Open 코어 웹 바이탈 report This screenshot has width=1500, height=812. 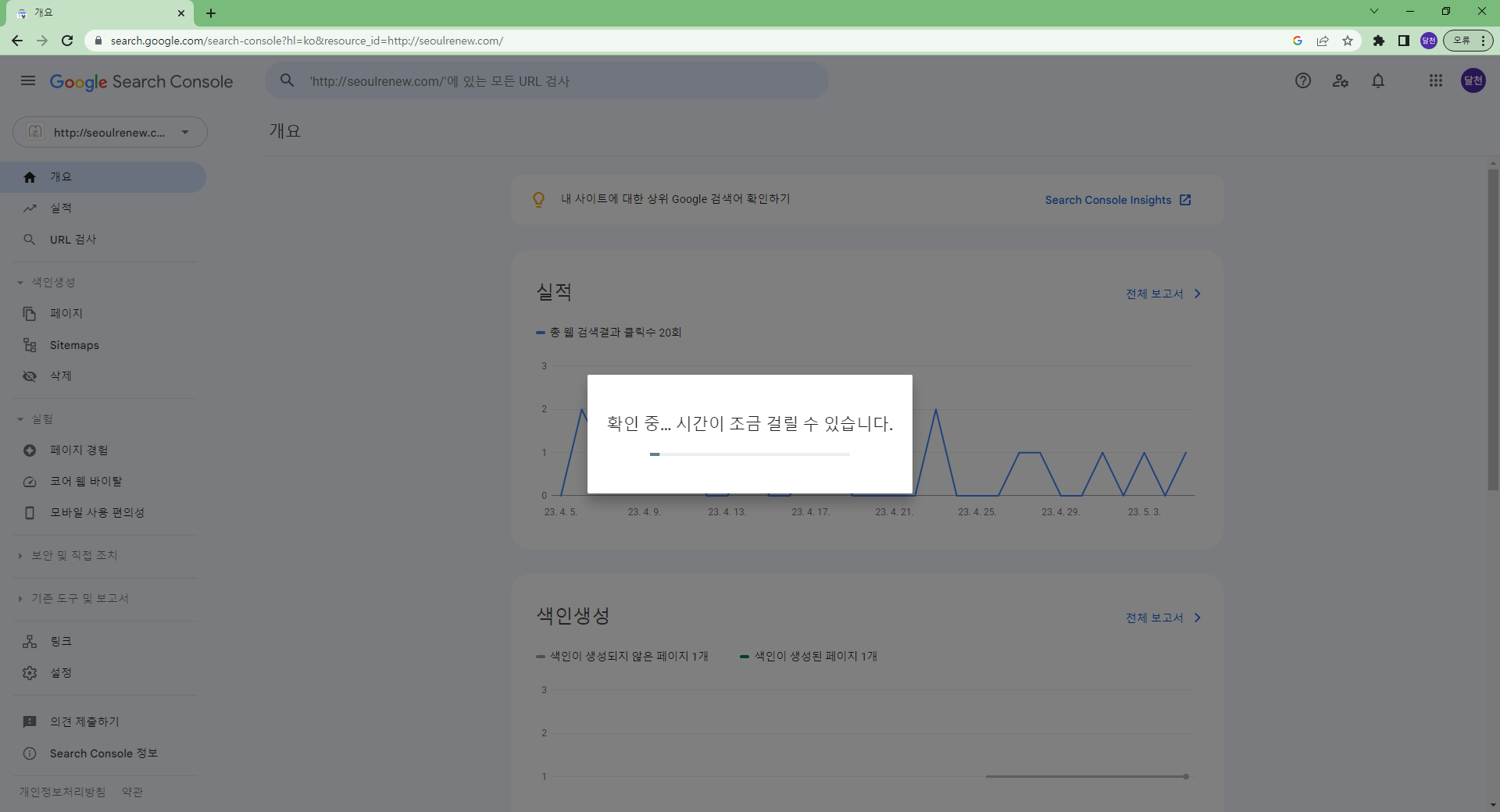coord(86,482)
